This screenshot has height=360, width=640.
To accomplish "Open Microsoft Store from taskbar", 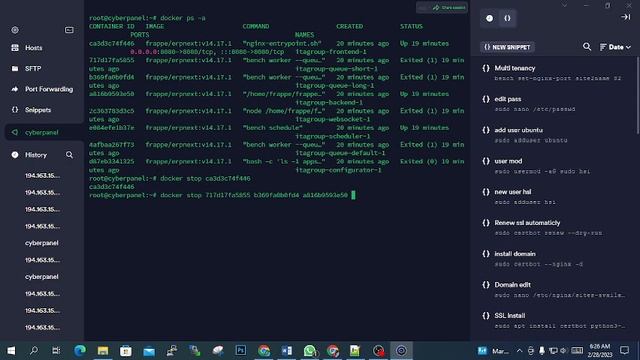I will [126, 351].
